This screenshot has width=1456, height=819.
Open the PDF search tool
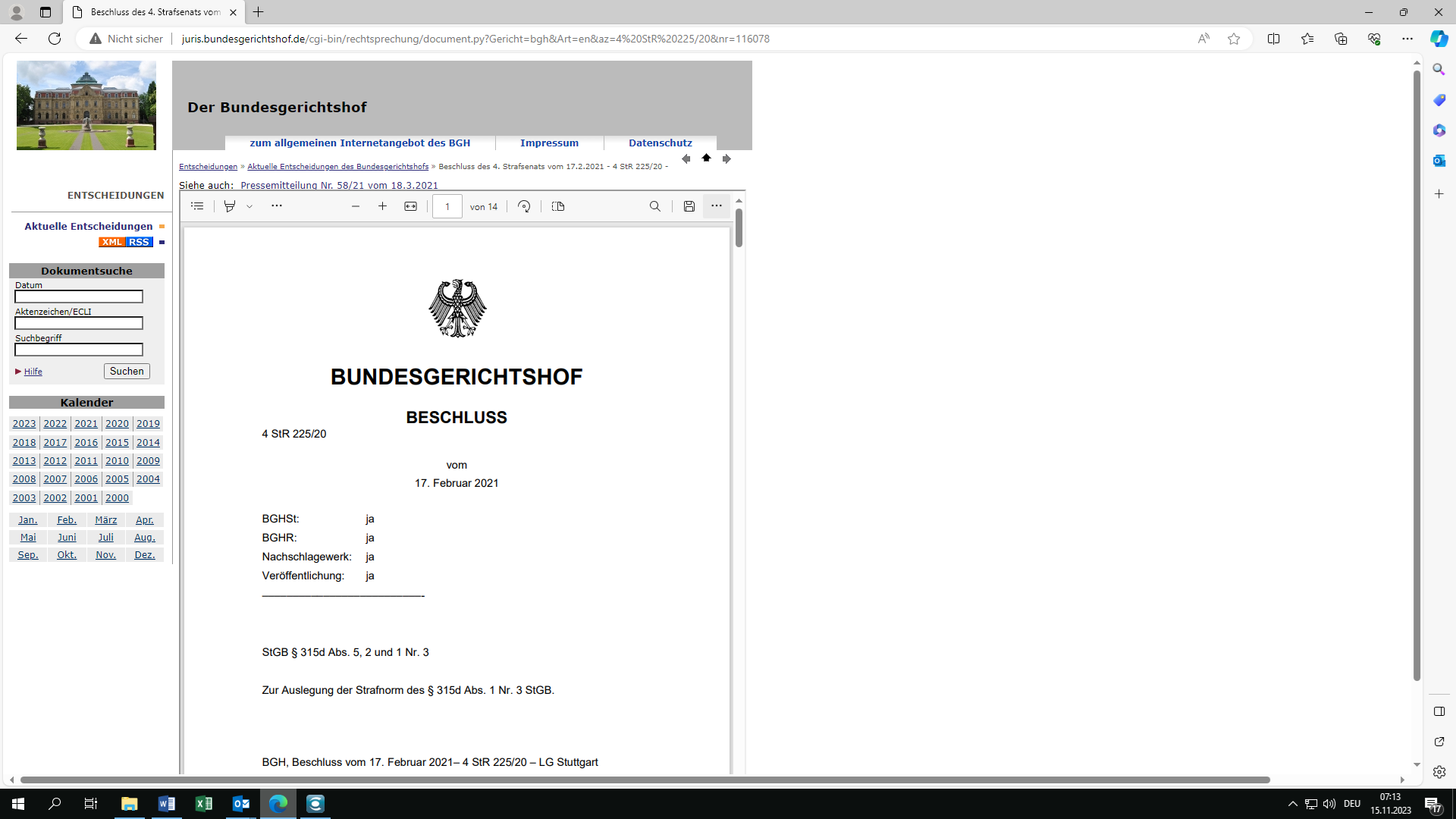655,206
